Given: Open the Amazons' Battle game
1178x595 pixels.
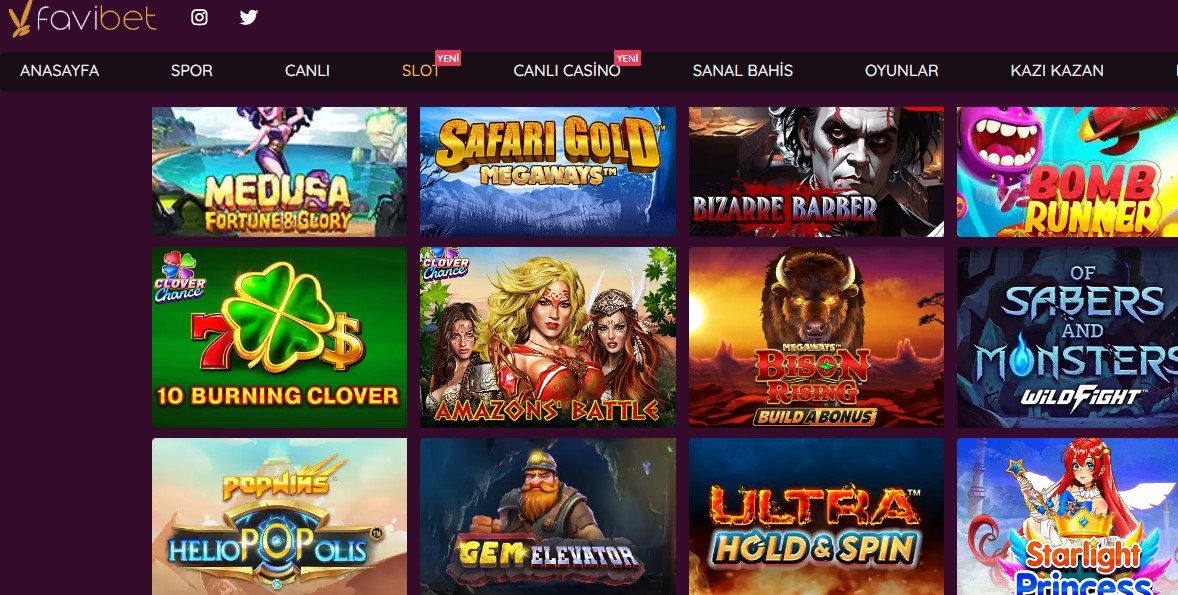Looking at the screenshot, I should coord(548,337).
